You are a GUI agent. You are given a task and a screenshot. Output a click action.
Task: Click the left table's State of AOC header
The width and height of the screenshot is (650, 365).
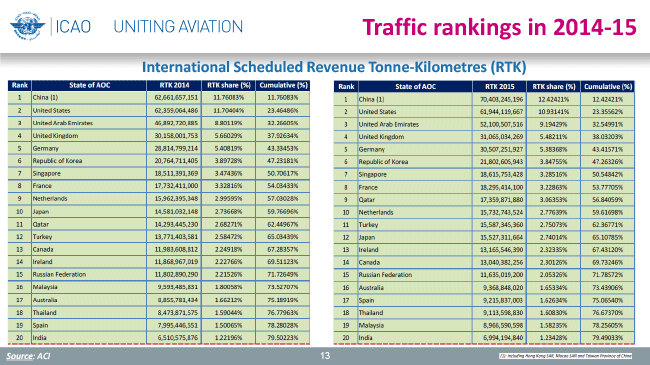tap(90, 85)
